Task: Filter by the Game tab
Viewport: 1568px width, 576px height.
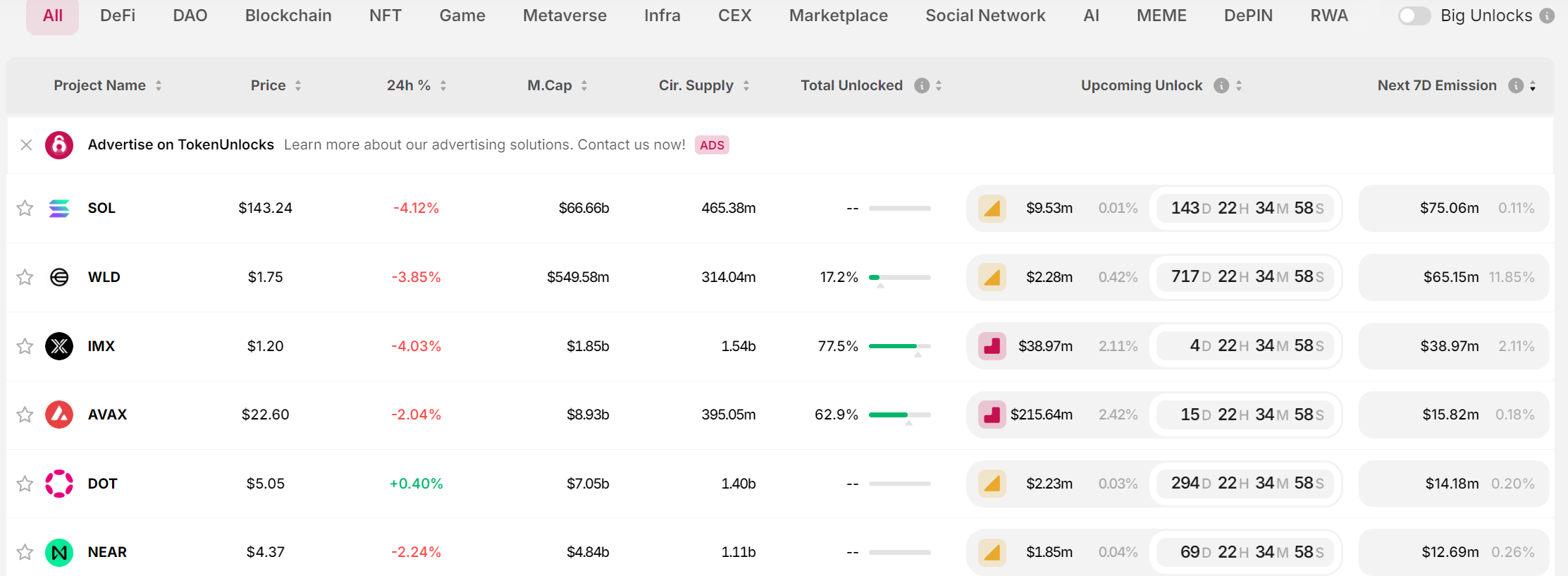Action: point(462,16)
